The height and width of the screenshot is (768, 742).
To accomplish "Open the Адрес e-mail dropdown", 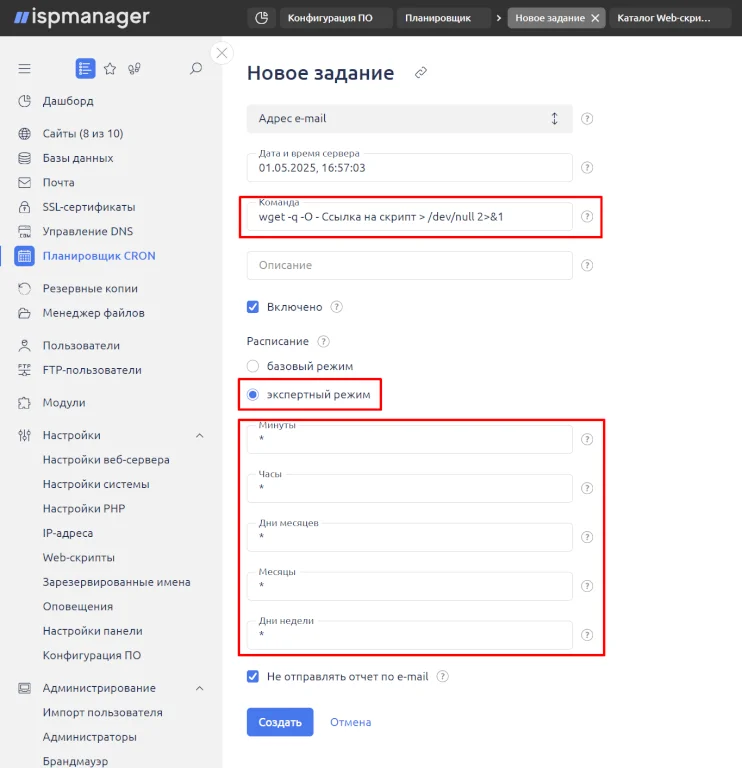I will tap(409, 118).
